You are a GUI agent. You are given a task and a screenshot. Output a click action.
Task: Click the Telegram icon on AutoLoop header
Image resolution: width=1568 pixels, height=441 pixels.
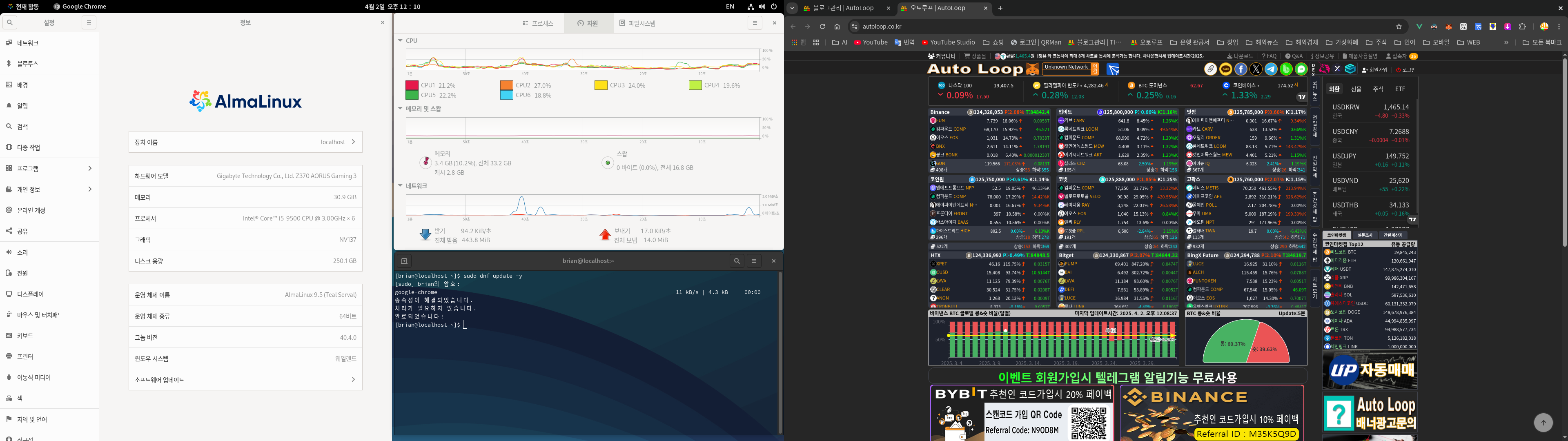click(1271, 69)
